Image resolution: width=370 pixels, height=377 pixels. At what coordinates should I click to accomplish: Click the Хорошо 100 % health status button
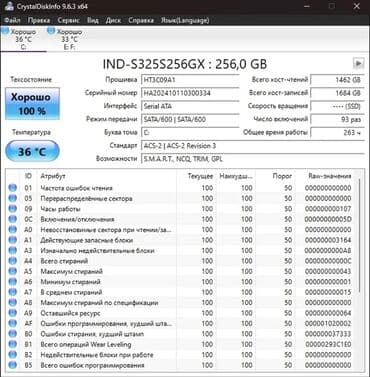tap(32, 104)
